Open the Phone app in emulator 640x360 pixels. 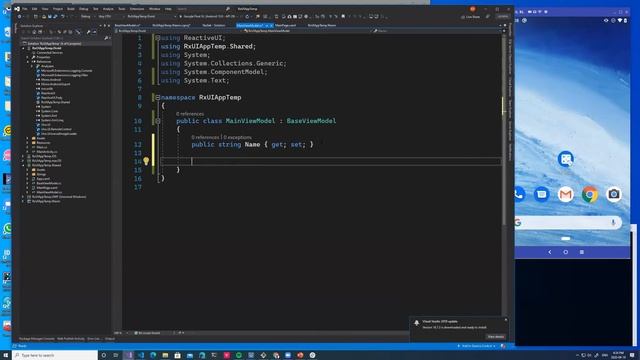[x=519, y=195]
